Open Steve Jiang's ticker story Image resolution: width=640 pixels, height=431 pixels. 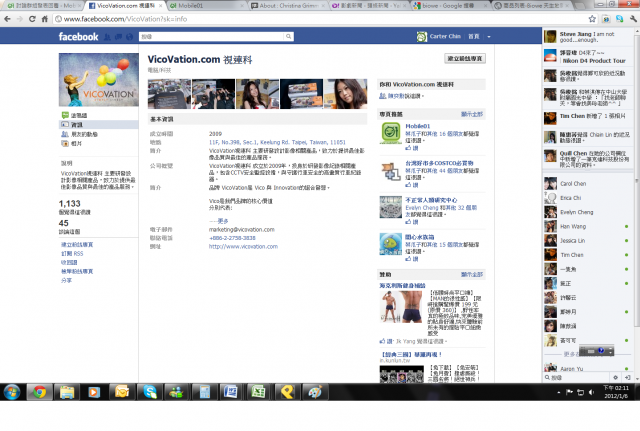[x=587, y=37]
